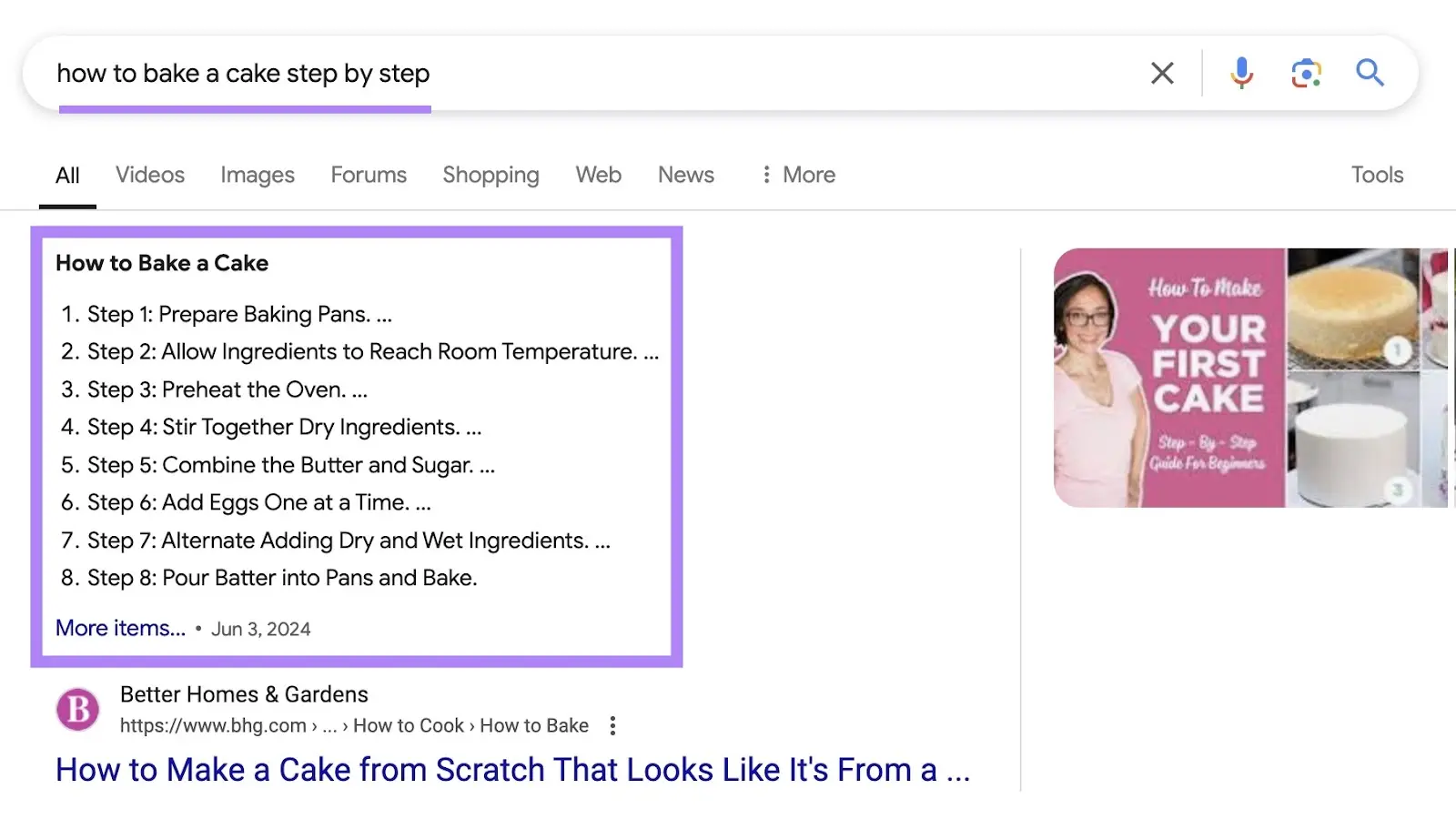This screenshot has height=819, width=1456.
Task: Switch to the Videos tab
Action: [x=149, y=174]
